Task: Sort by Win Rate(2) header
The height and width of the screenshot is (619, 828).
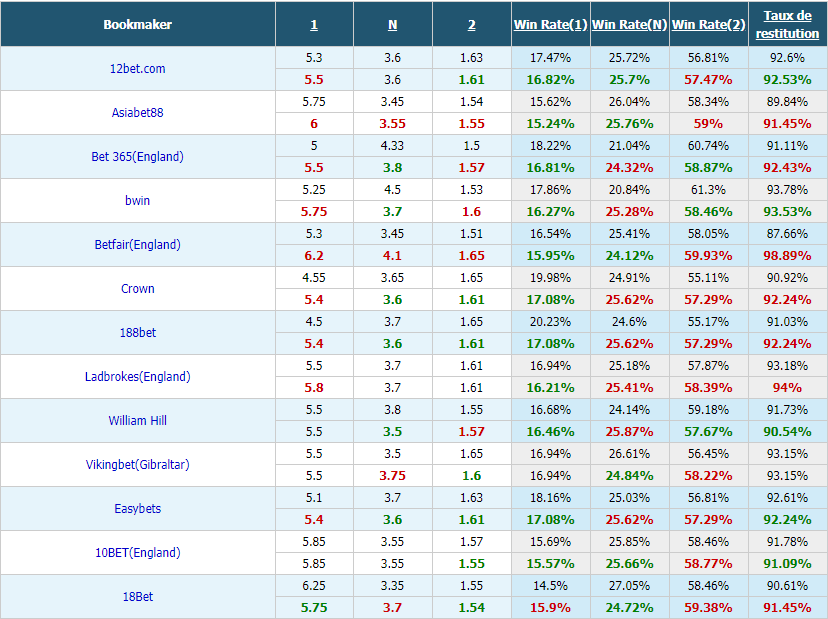Action: pyautogui.click(x=708, y=24)
